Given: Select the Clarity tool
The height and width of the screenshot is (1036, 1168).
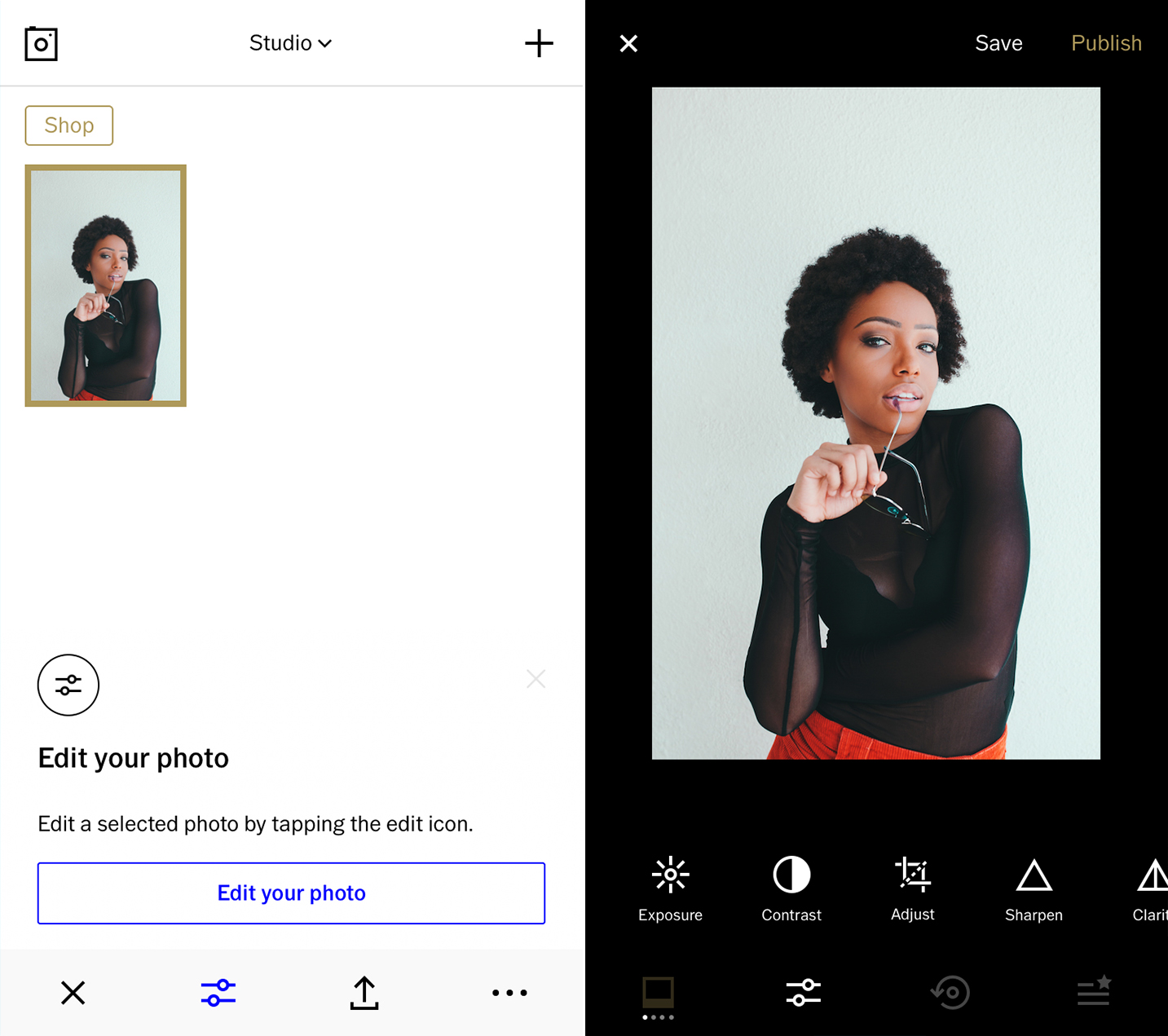Looking at the screenshot, I should [x=1151, y=888].
